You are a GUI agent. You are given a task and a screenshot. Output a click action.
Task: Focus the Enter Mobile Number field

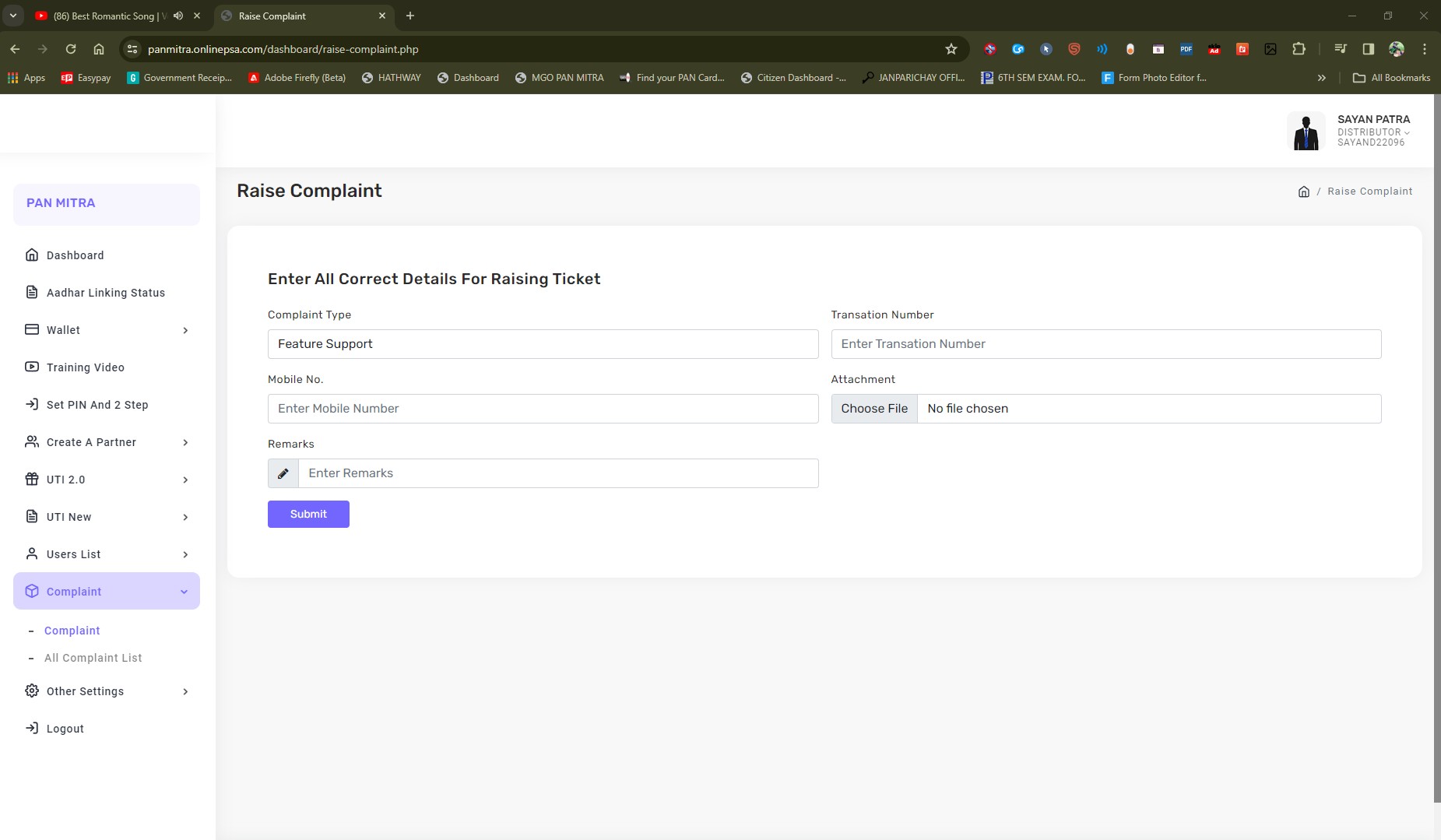pyautogui.click(x=543, y=409)
